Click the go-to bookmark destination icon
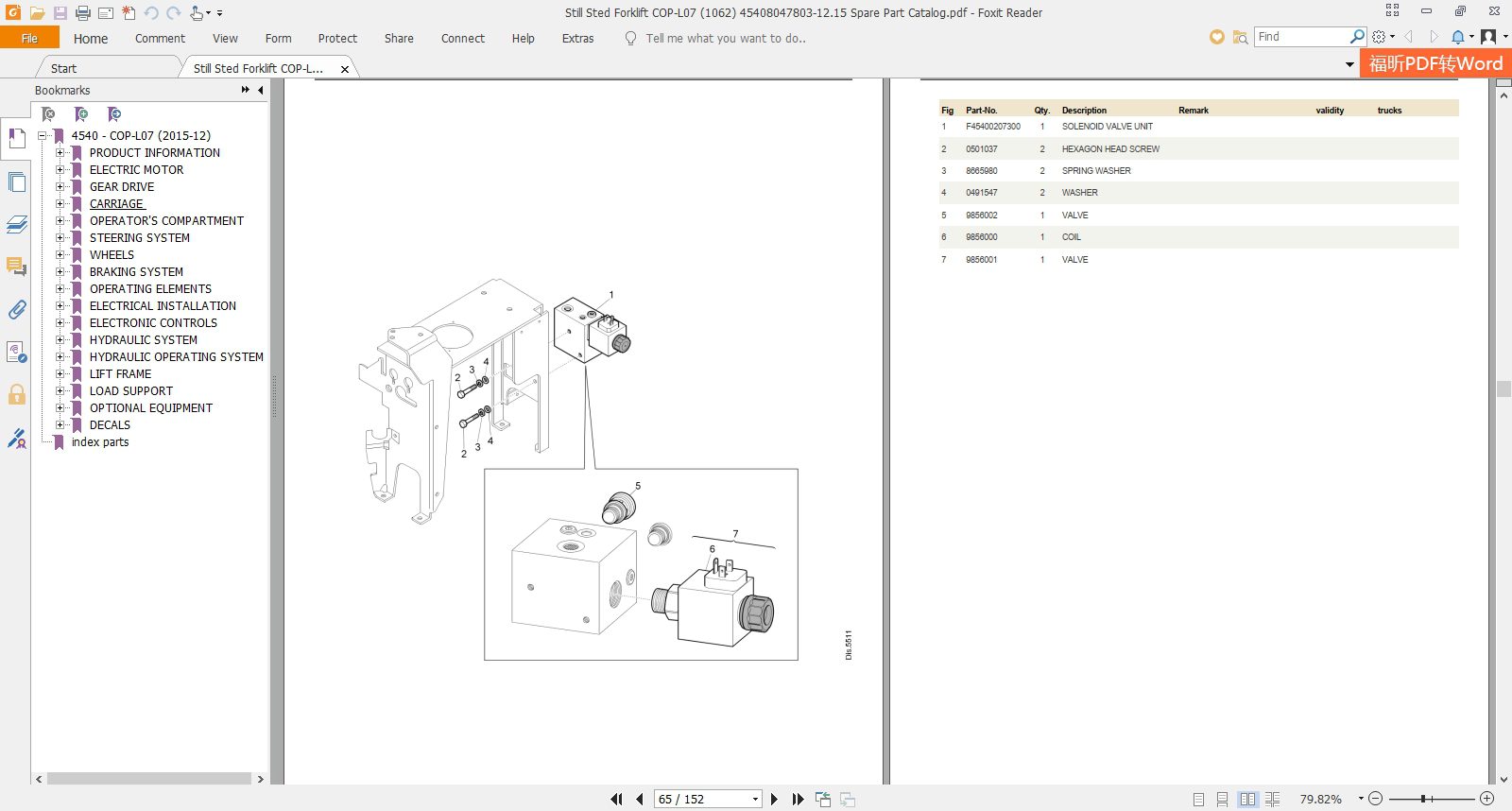 114,114
